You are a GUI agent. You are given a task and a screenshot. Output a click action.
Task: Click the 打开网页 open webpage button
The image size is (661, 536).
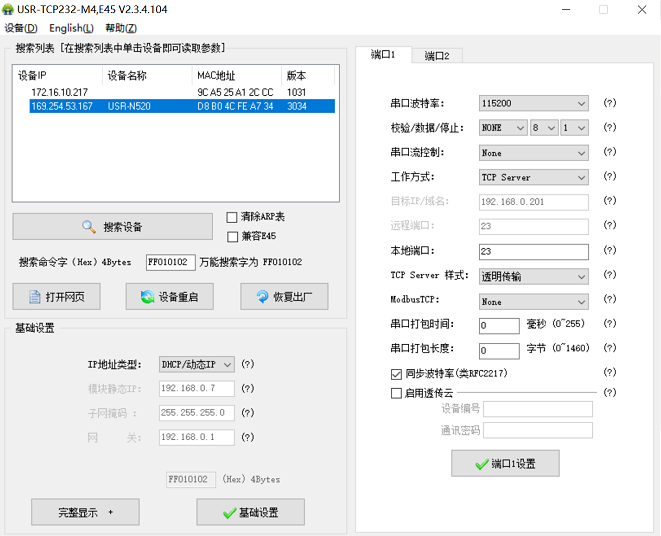[x=57, y=297]
